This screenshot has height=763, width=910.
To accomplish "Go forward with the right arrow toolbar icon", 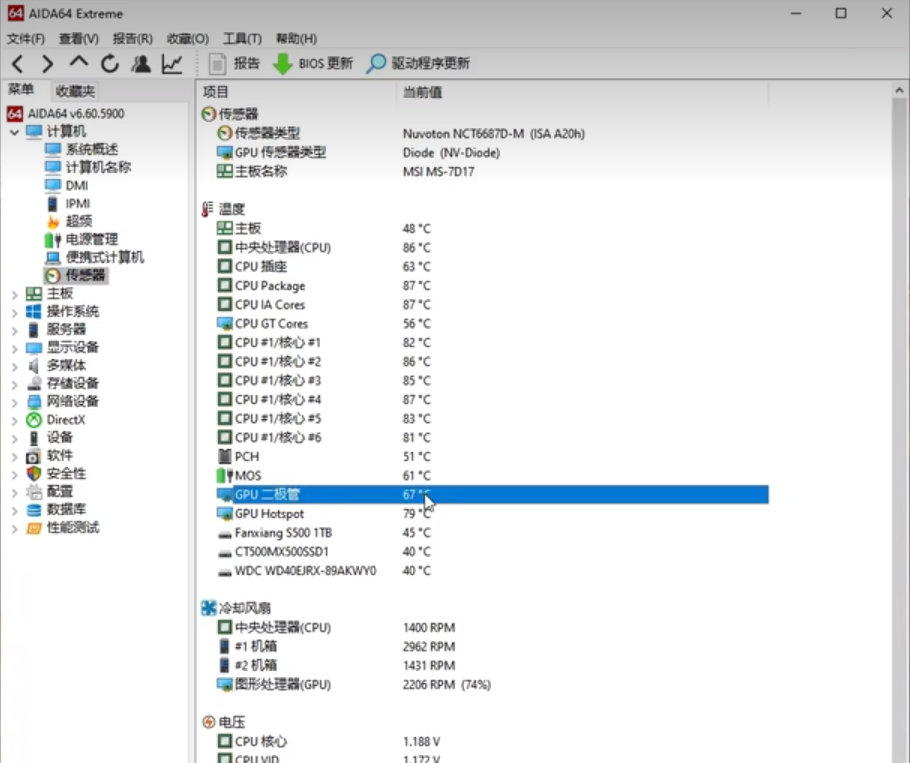I will tap(48, 63).
